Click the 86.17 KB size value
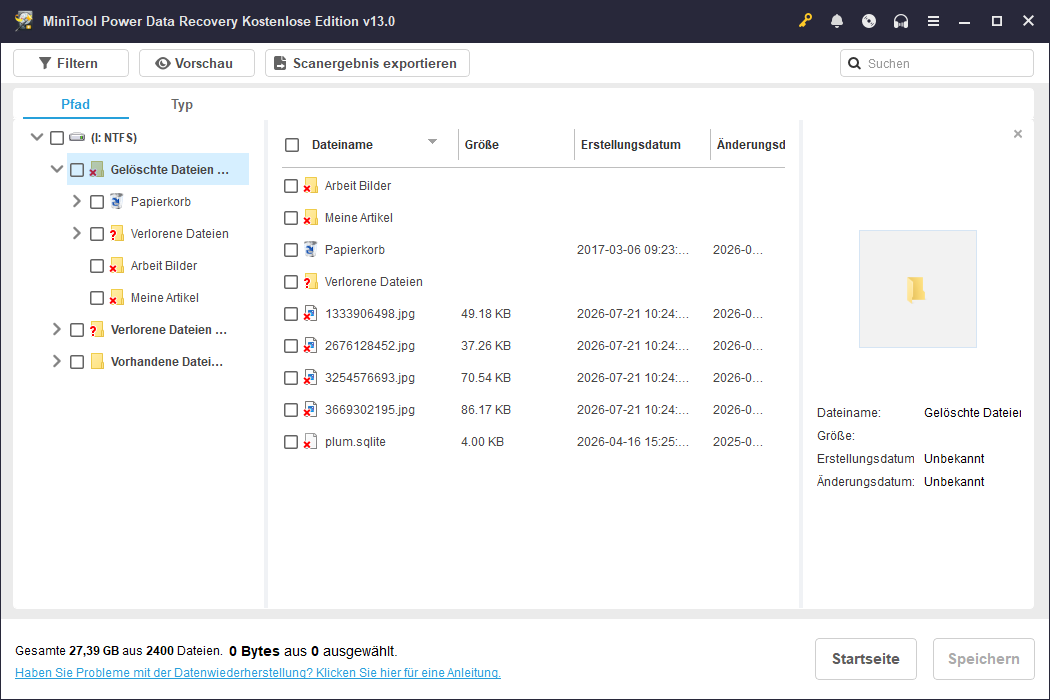This screenshot has width=1050, height=700. pos(485,410)
